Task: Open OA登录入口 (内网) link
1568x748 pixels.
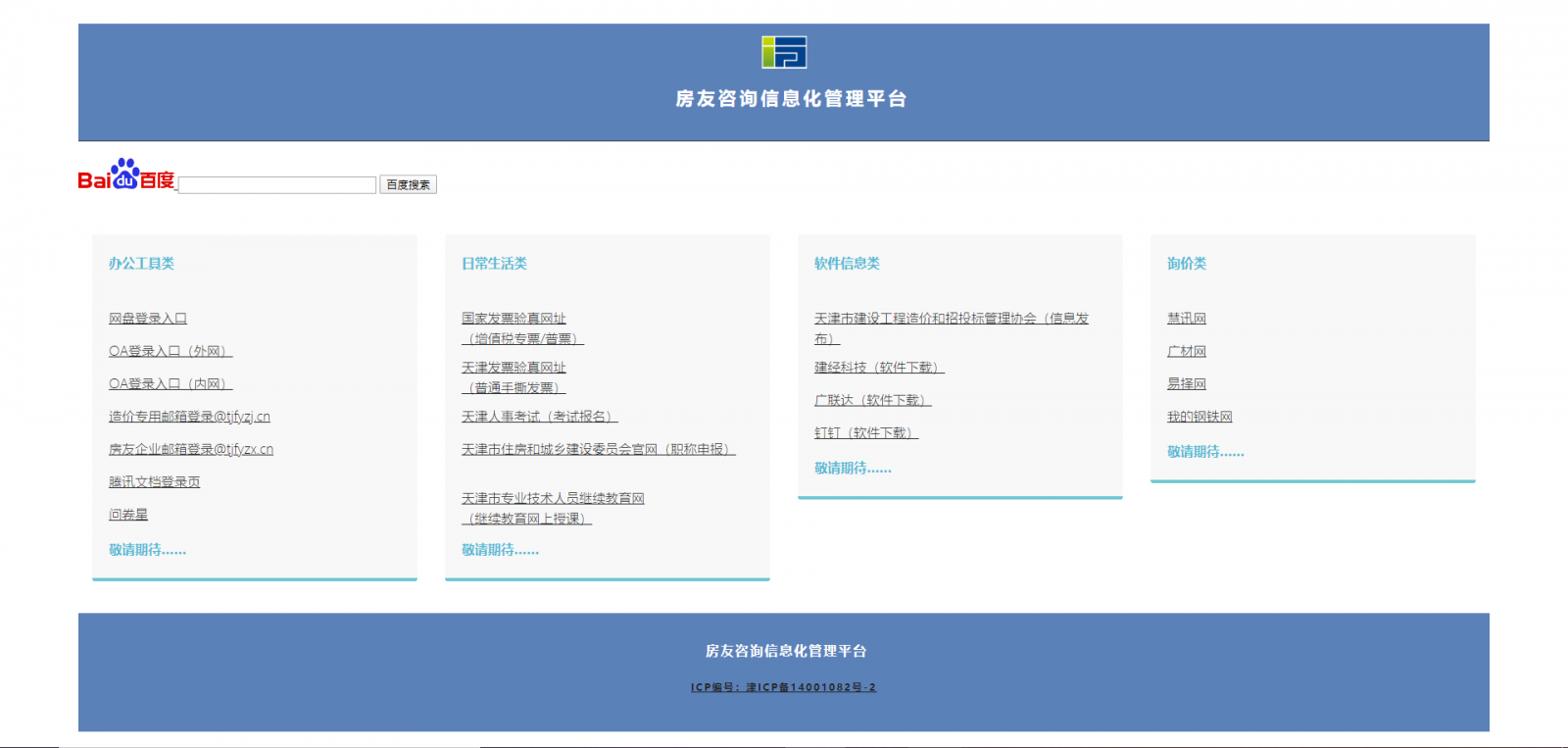Action: coord(170,384)
